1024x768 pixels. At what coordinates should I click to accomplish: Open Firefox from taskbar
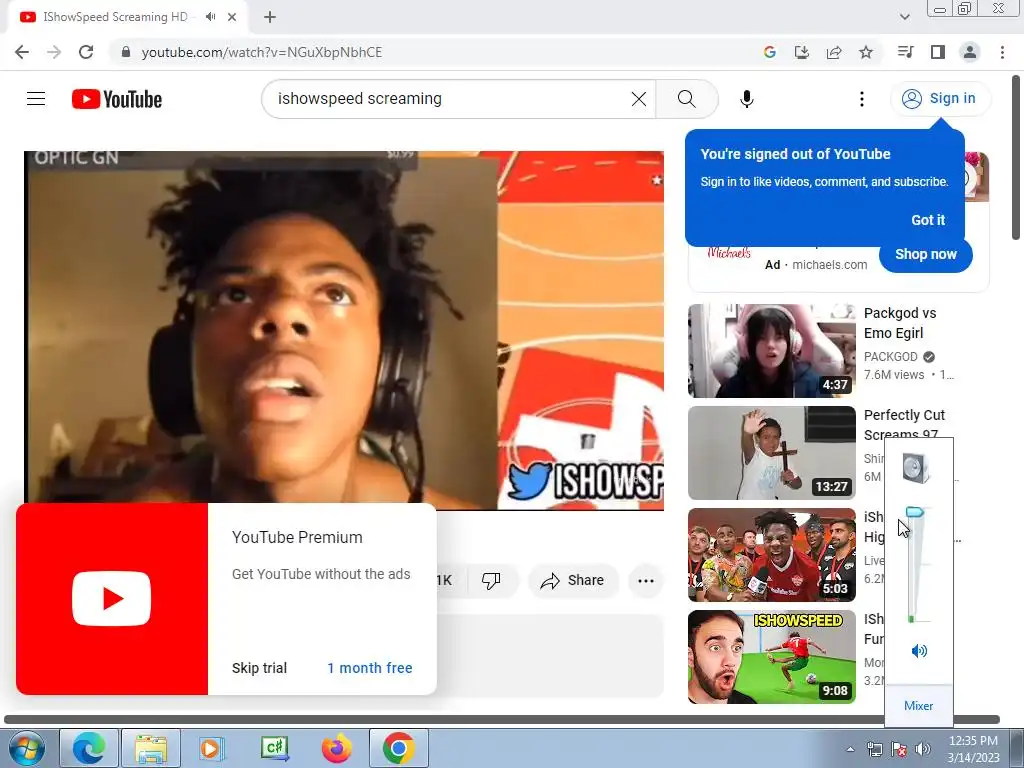click(336, 748)
